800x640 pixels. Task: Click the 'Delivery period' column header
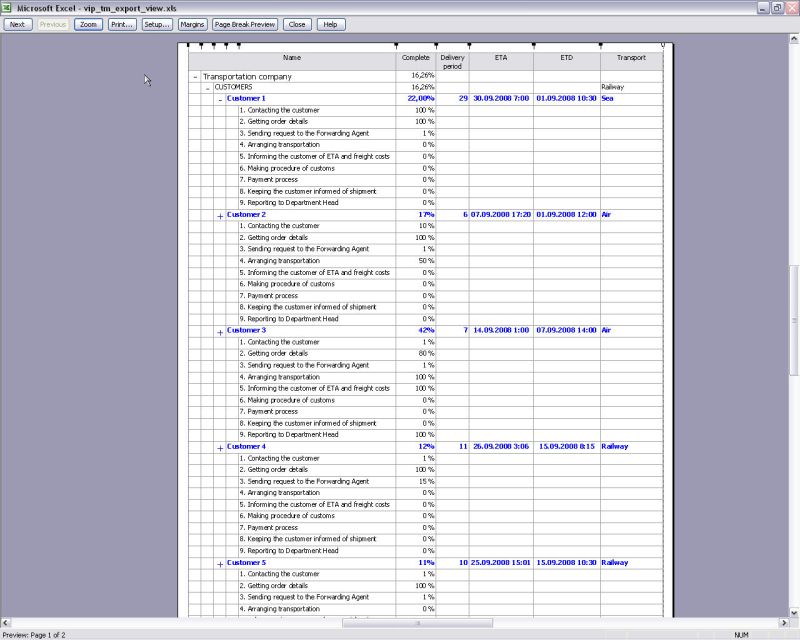point(453,62)
